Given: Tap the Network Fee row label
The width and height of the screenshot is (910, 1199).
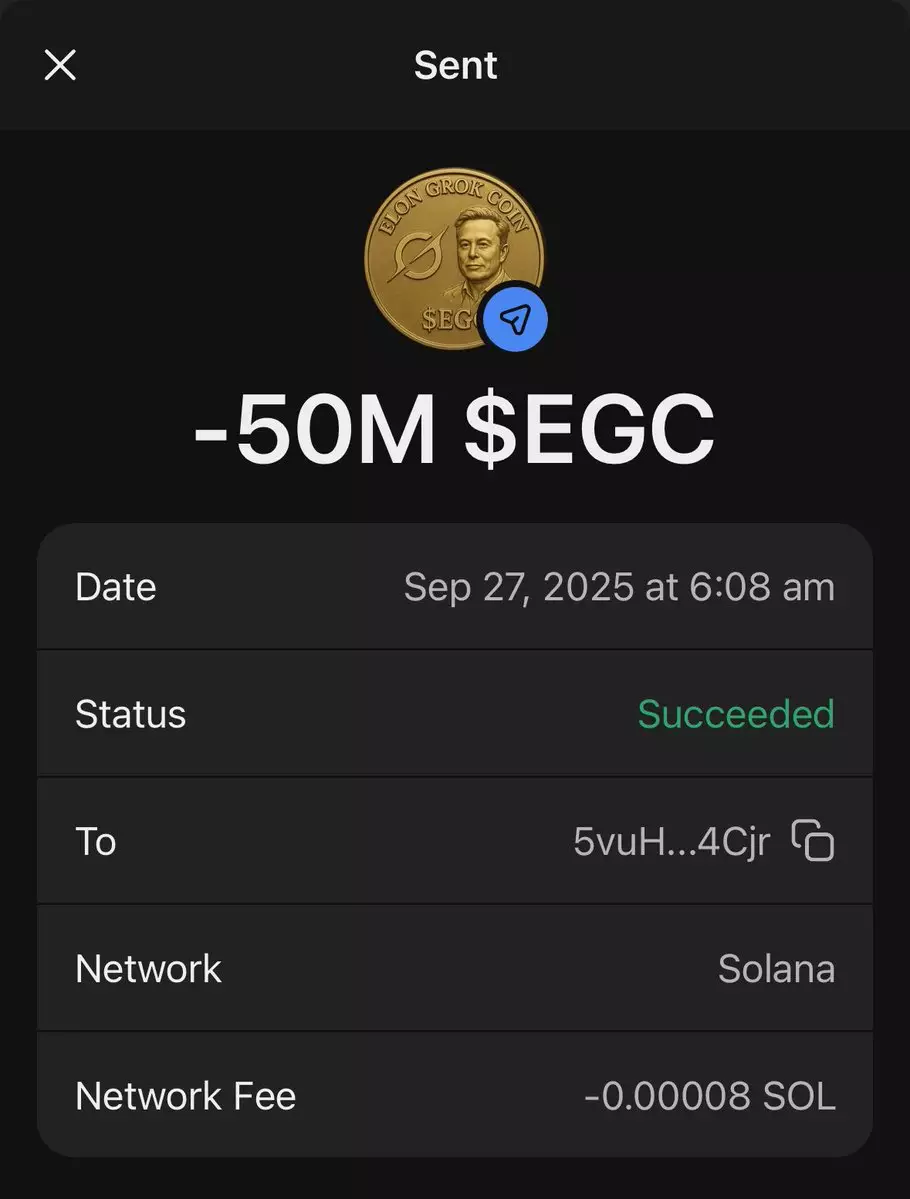Looking at the screenshot, I should [x=185, y=1096].
